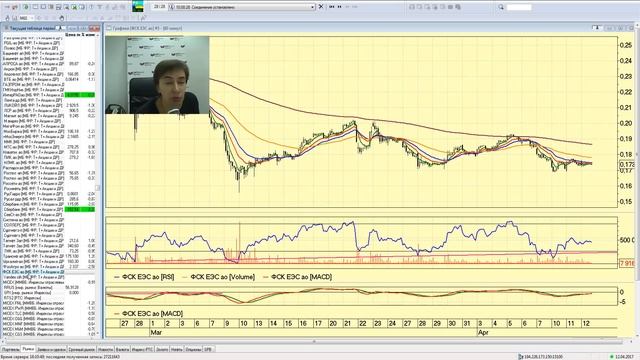Click the presenter webcam video overlay
640x360 pixels.
pos(157,75)
